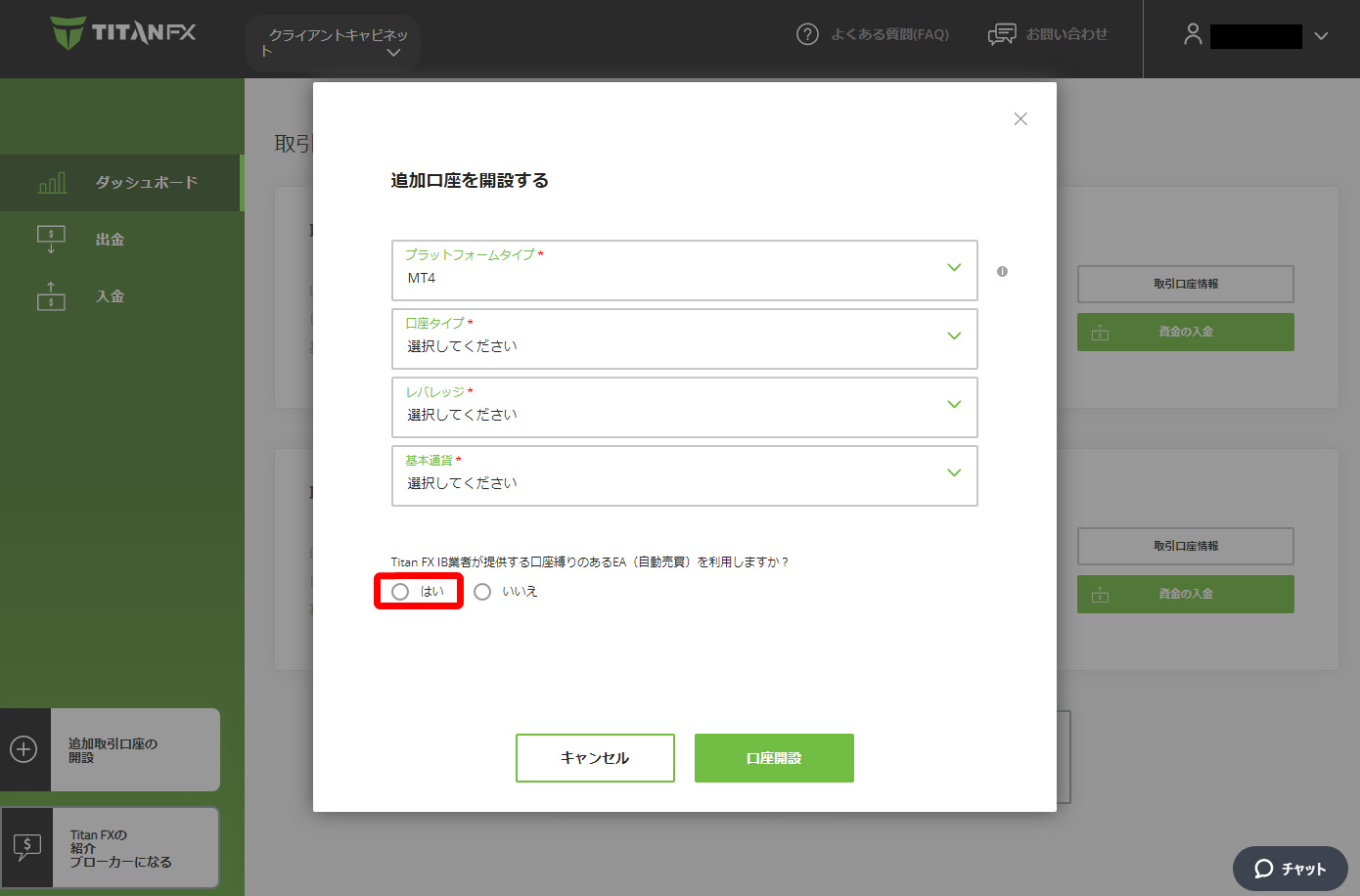Click the chat bubble icon in チャット button
Screen dimensions: 1360x896
(1264, 869)
